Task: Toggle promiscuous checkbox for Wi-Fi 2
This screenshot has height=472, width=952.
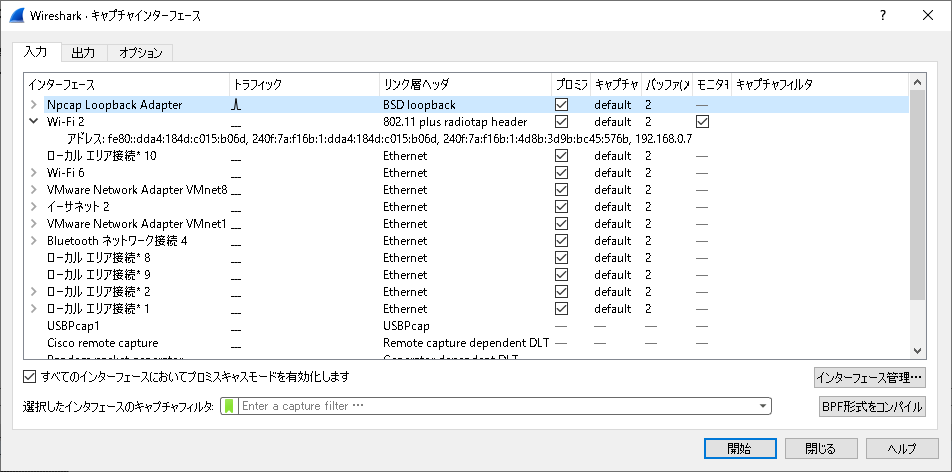Action: 562,121
